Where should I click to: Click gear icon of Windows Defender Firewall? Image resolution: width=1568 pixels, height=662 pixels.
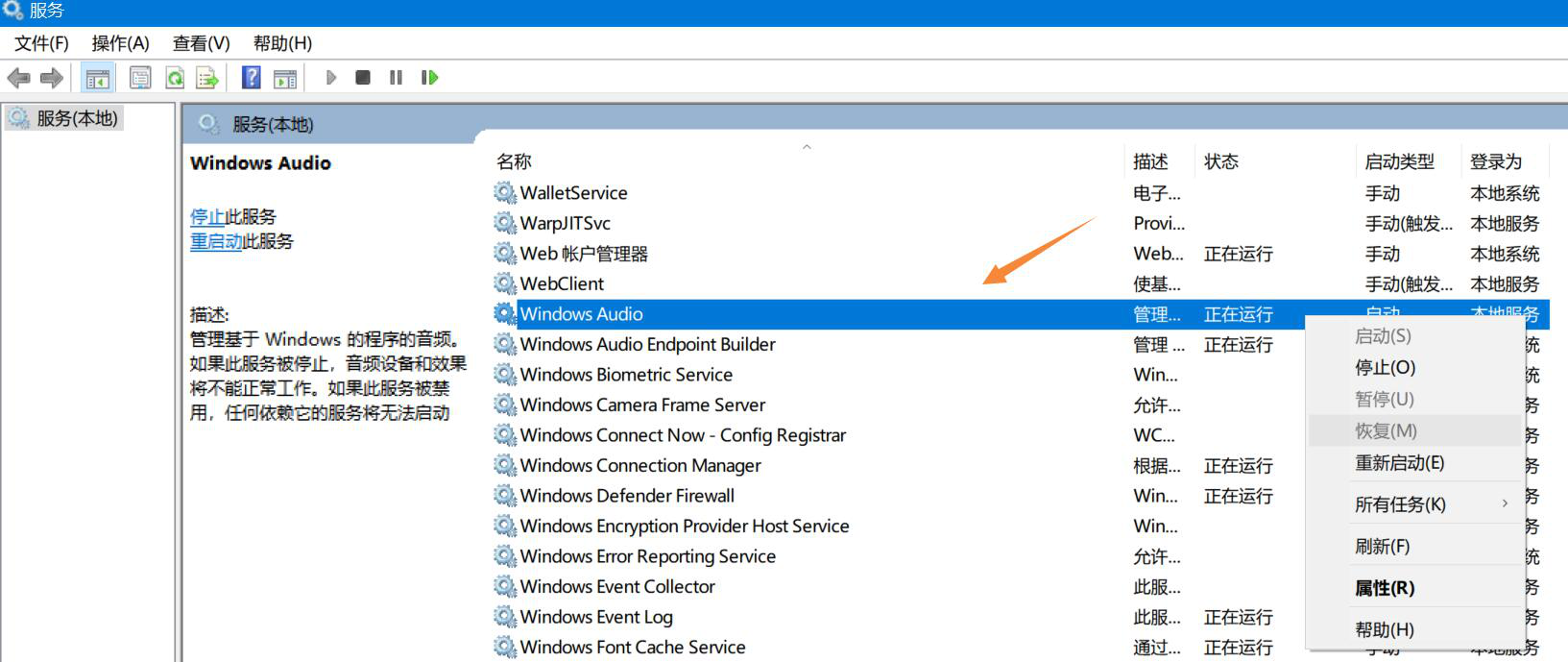coord(505,496)
